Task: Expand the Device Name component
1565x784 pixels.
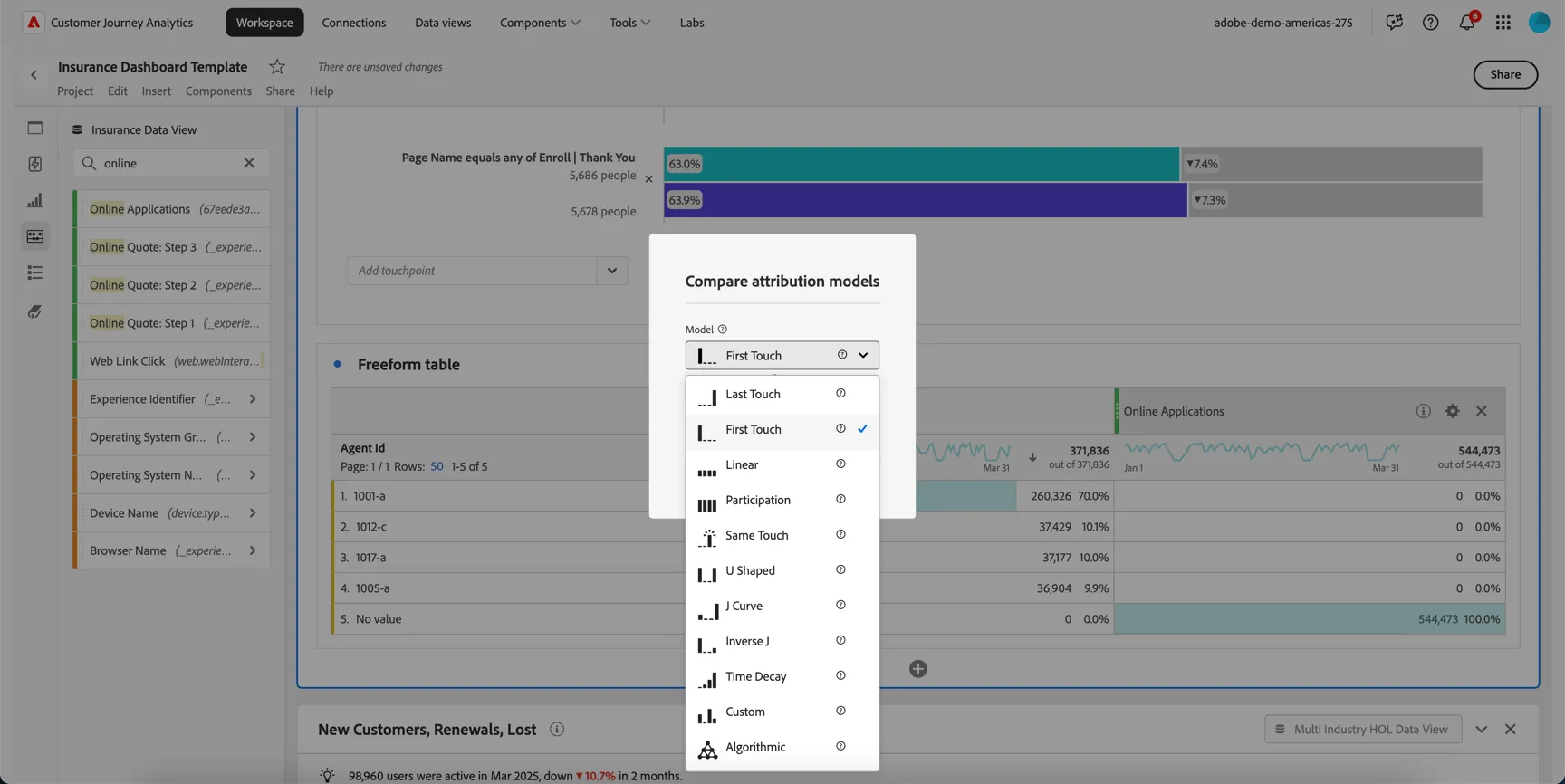Action: pos(253,513)
